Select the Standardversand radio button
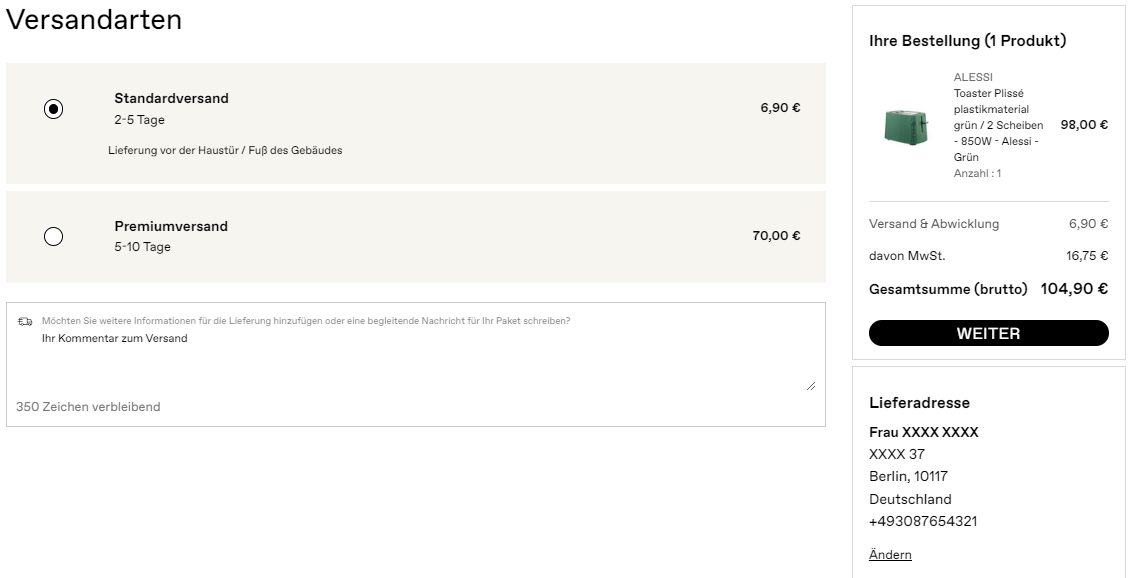The image size is (1129, 578). point(53,109)
